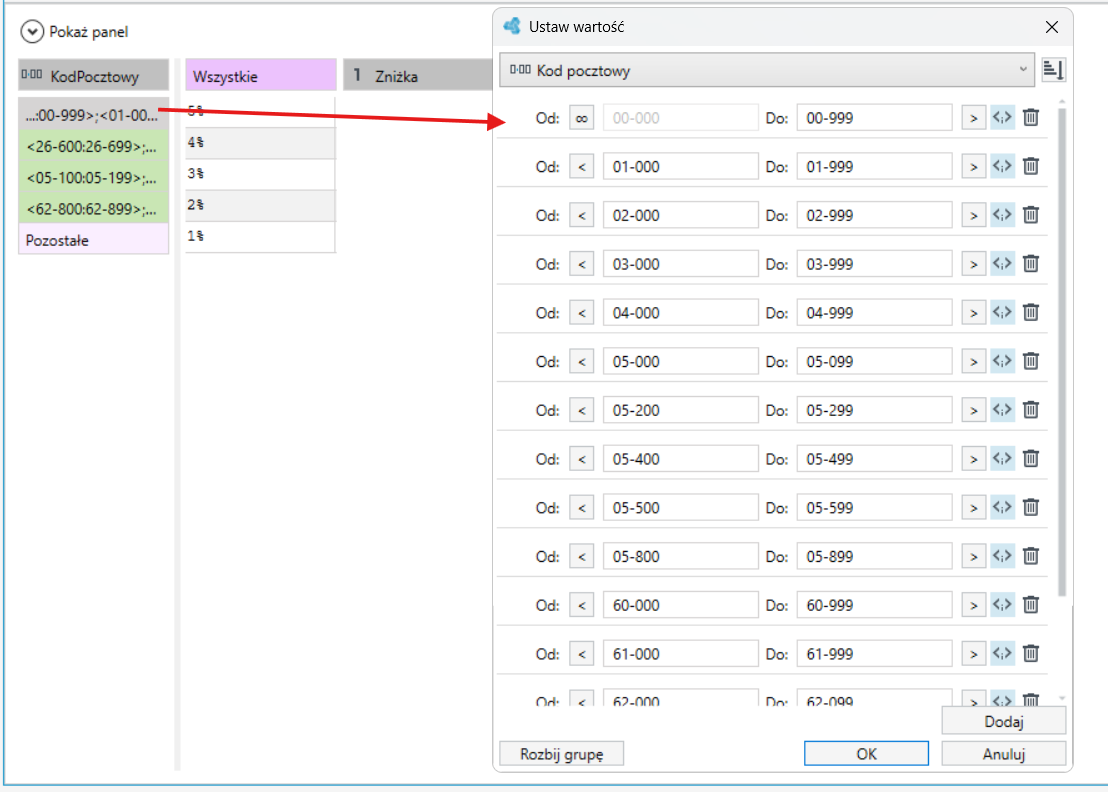
Task: Click the Dodaj button
Action: [x=1003, y=721]
